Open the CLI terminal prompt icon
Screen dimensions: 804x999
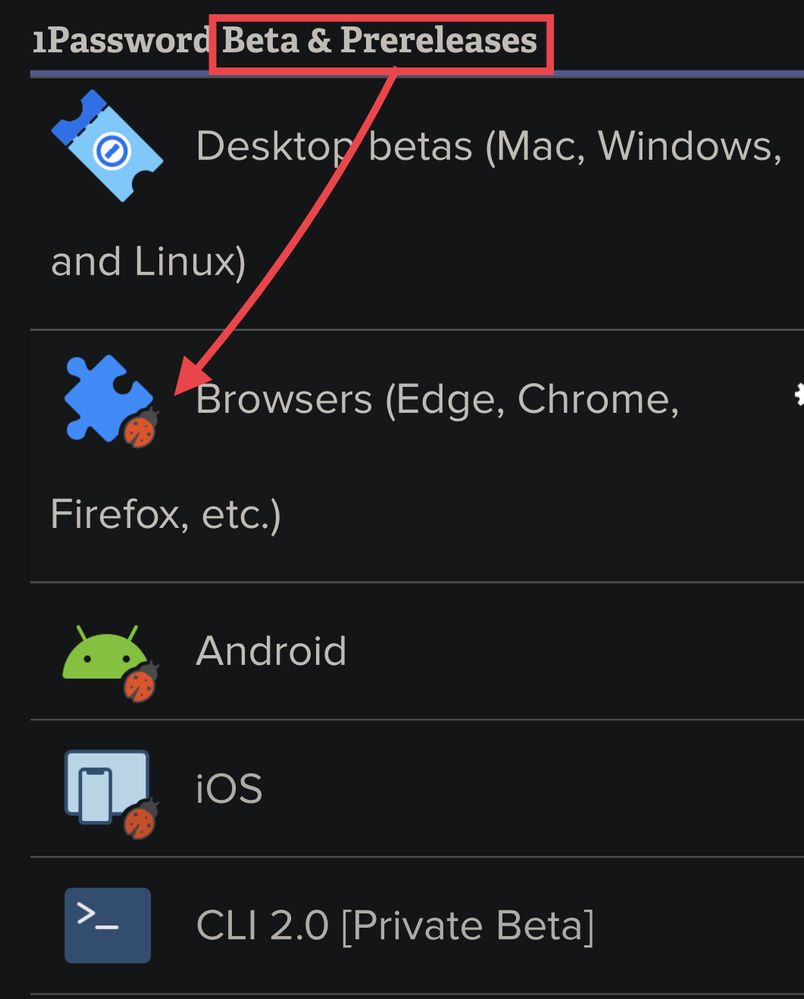pyautogui.click(x=108, y=925)
